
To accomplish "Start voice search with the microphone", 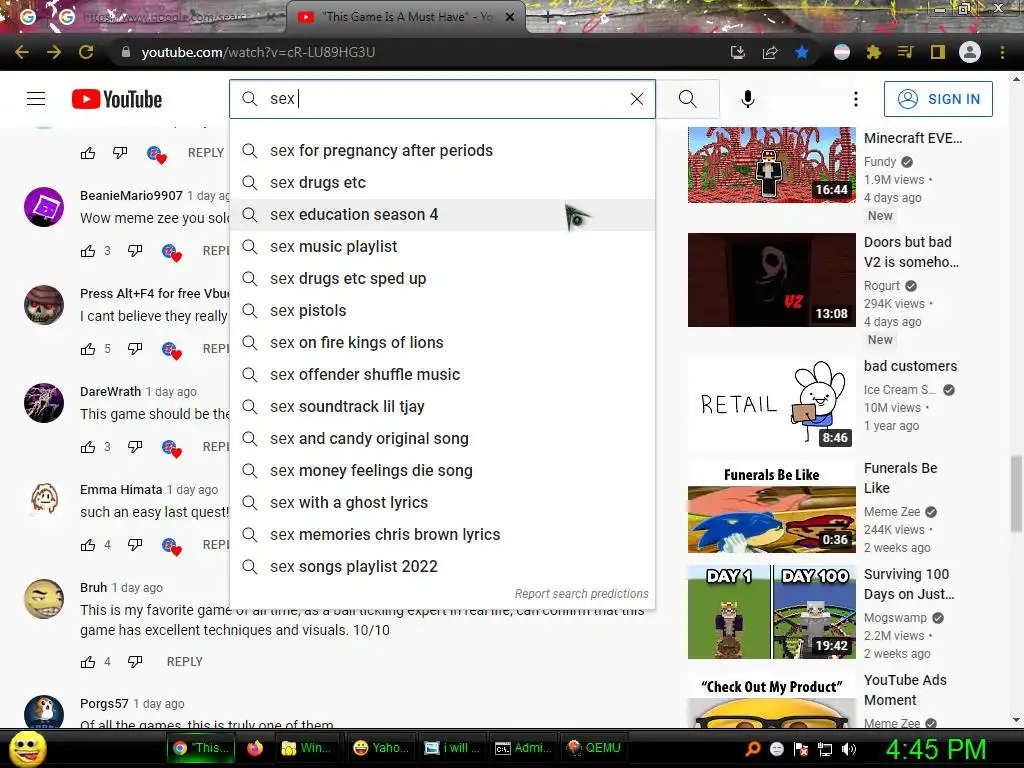I will pyautogui.click(x=748, y=99).
